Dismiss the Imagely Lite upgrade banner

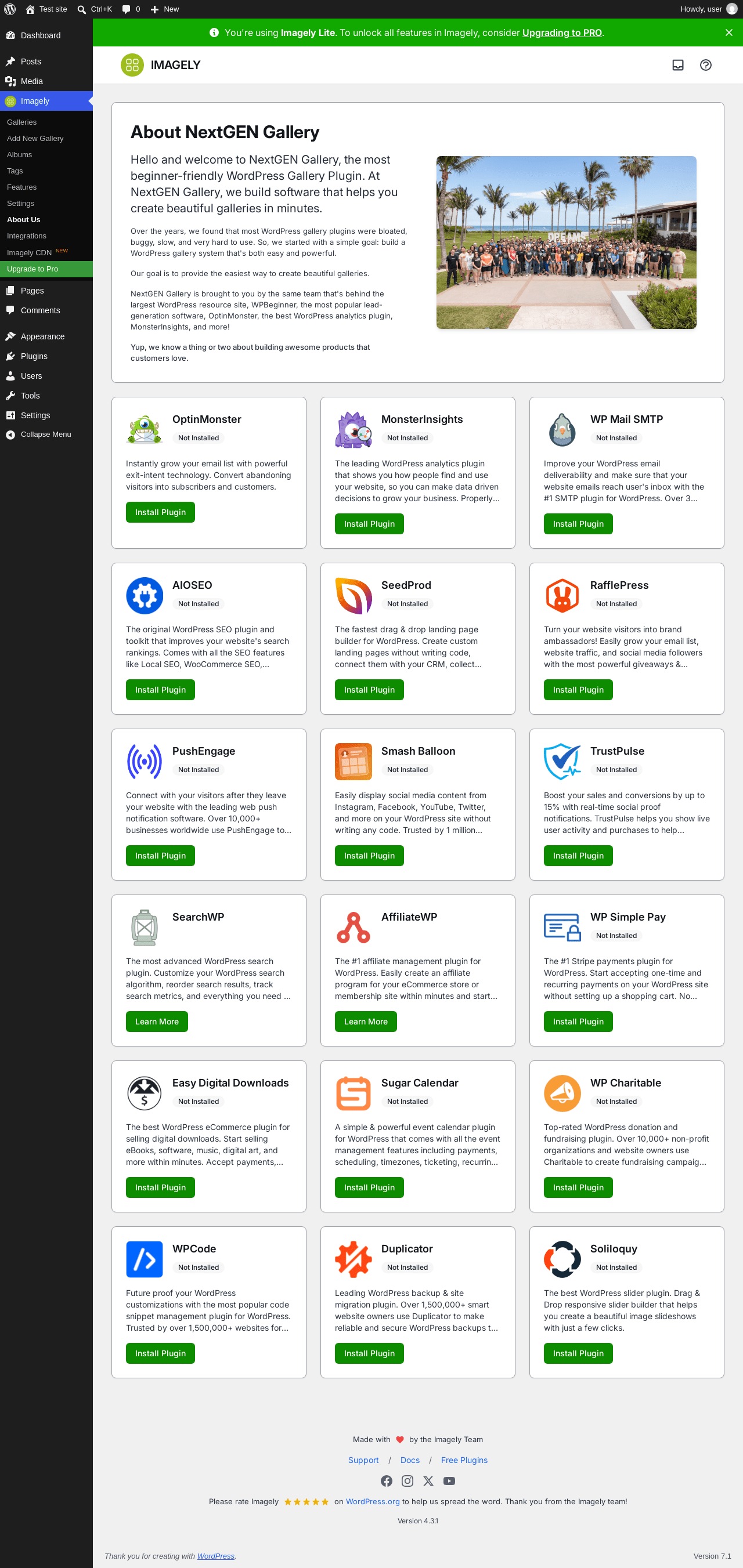pyautogui.click(x=729, y=33)
